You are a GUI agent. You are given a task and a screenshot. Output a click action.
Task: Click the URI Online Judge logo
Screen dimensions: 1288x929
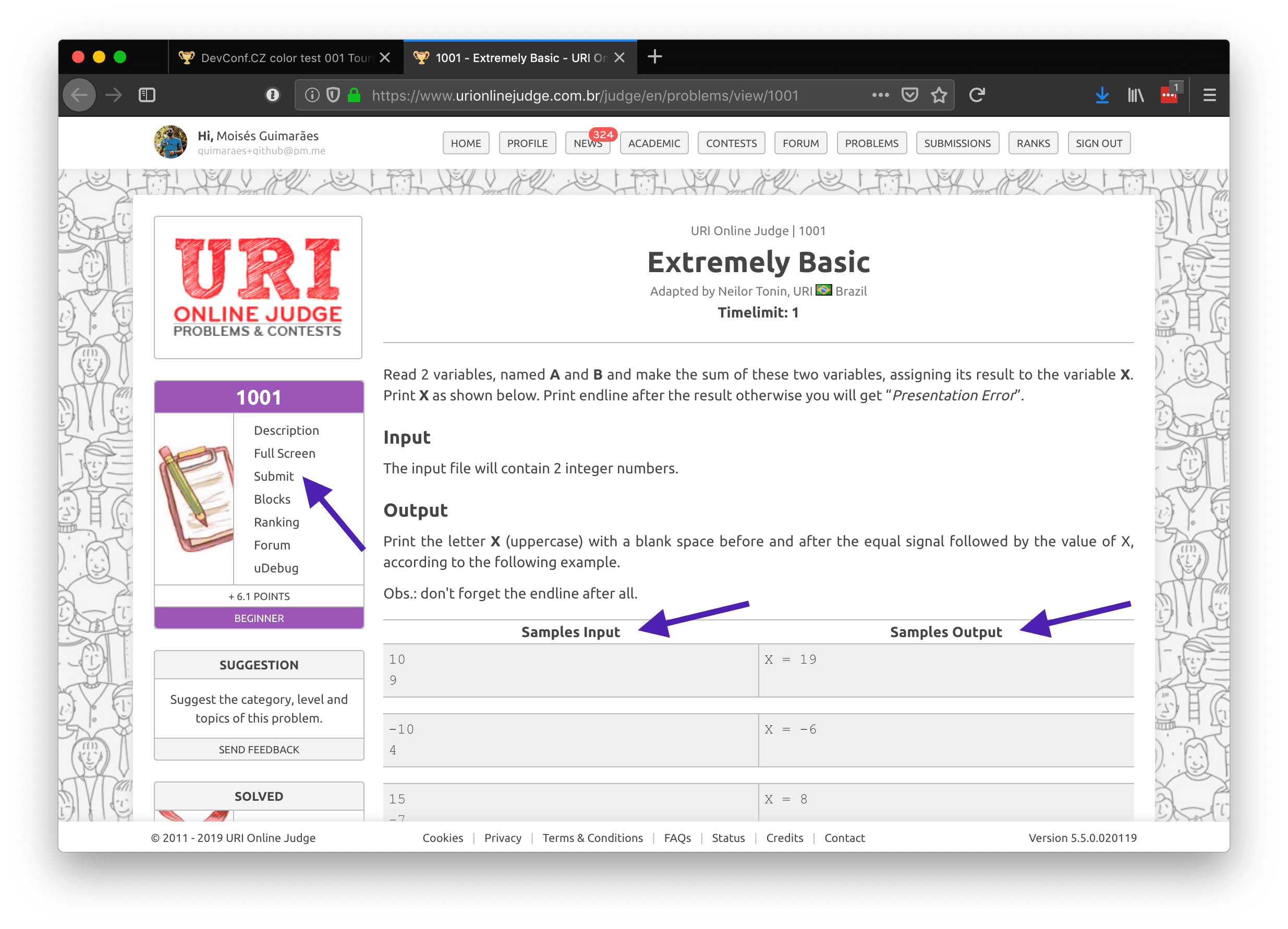coord(258,287)
